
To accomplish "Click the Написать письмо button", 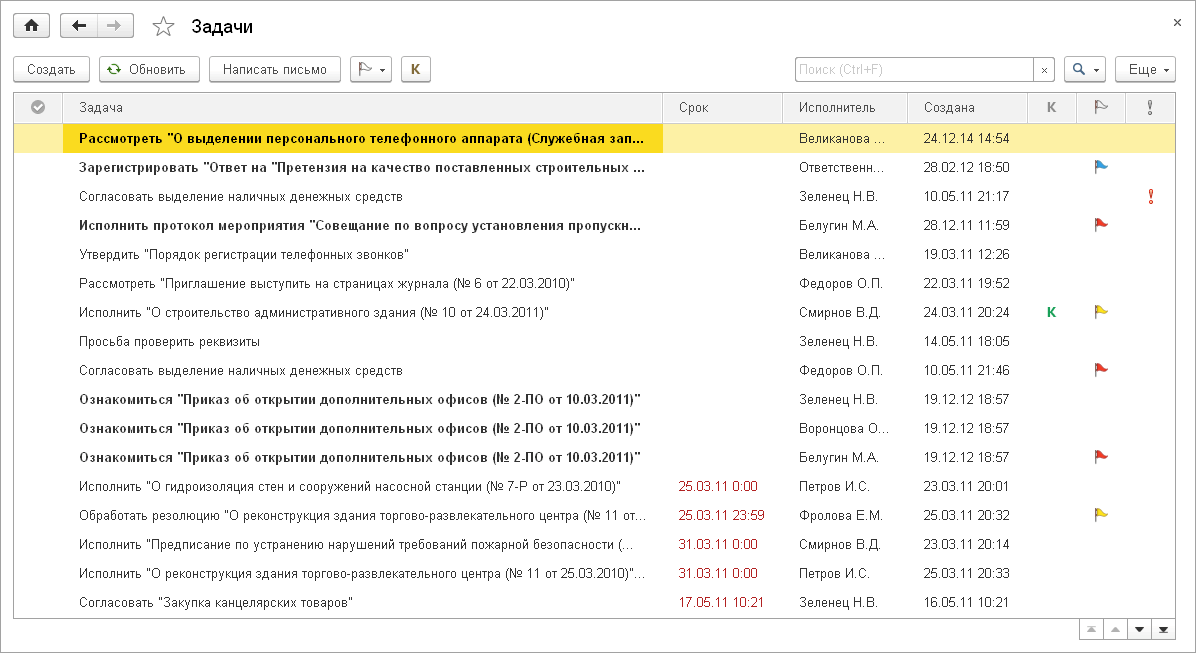I will [x=275, y=69].
